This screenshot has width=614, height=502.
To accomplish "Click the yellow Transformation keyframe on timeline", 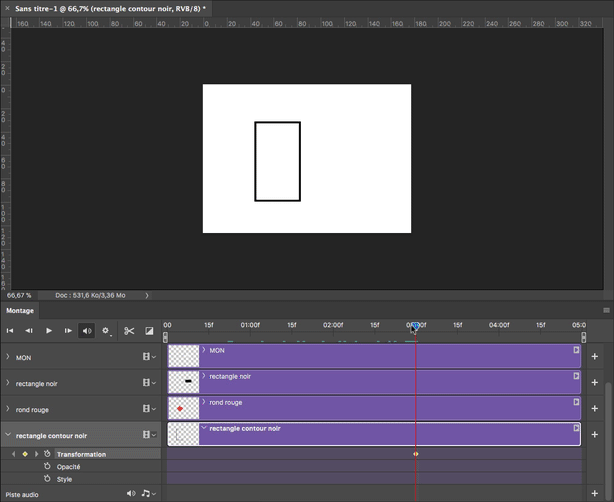I will [416, 454].
